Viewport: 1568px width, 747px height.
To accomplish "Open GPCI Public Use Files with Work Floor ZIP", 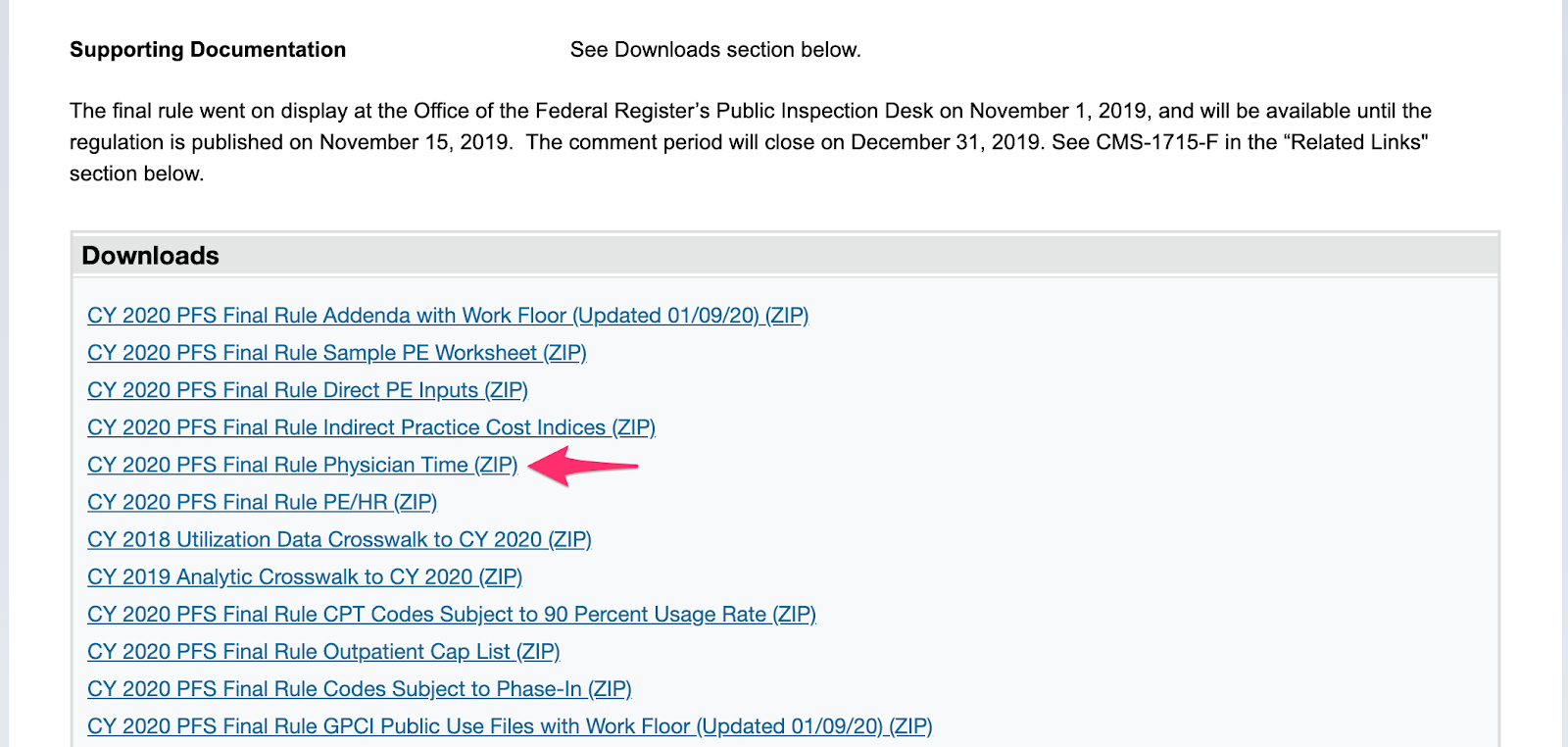I will click(x=510, y=725).
